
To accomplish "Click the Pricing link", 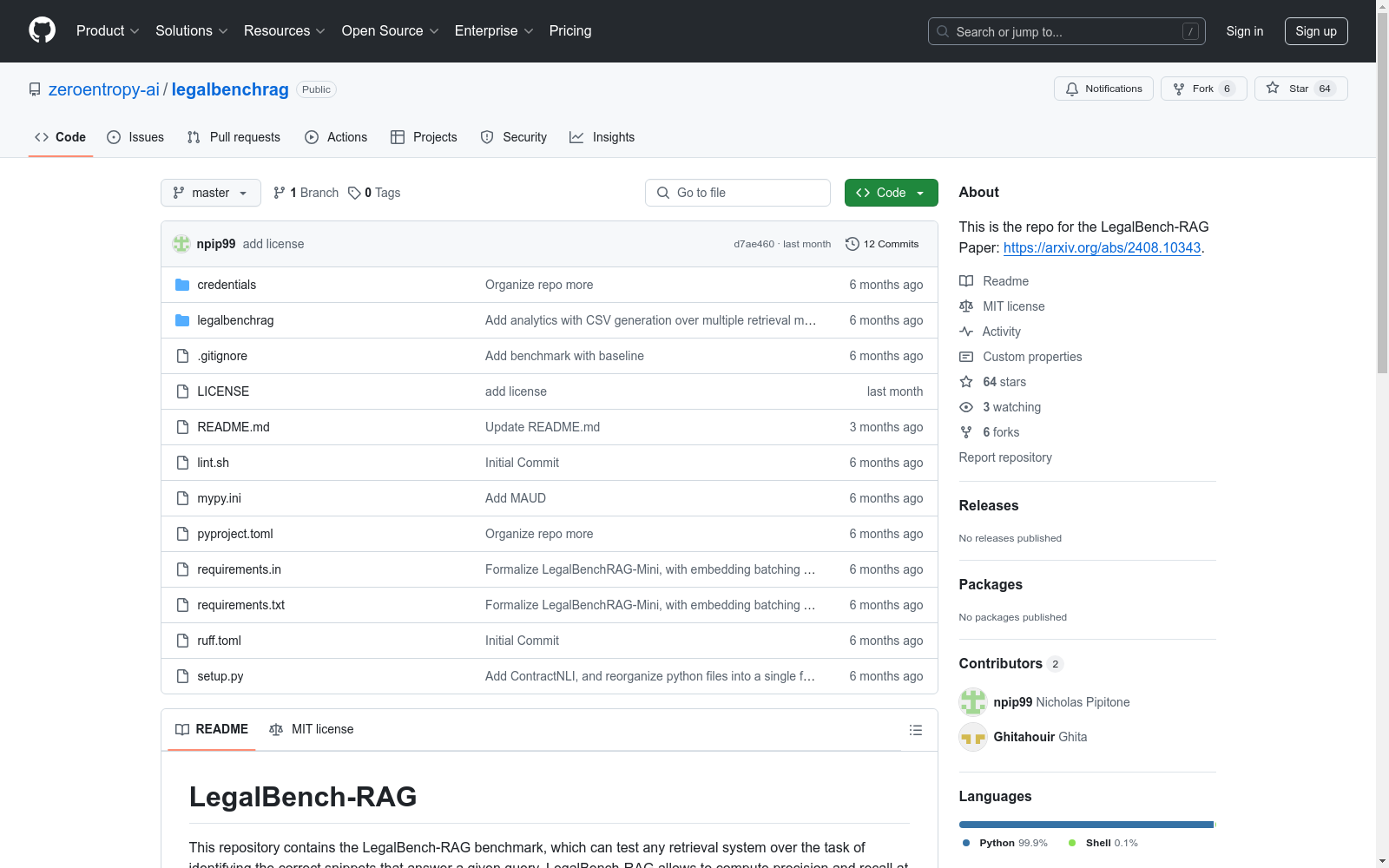I will click(x=570, y=30).
